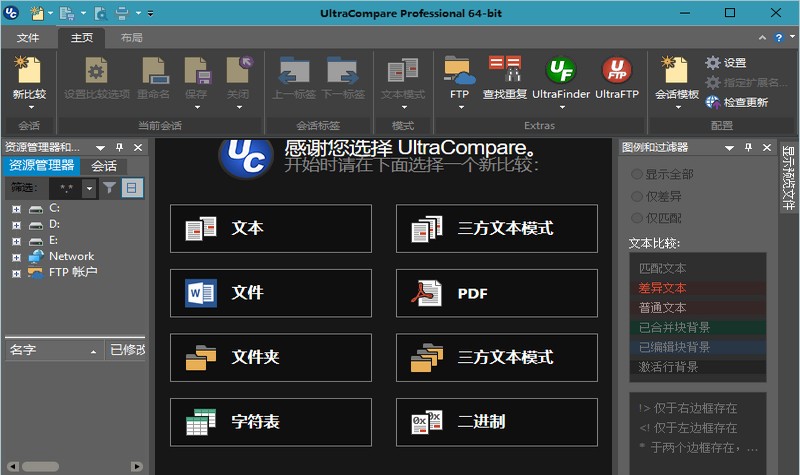
Task: Open the FTP ribbon icon
Action: point(459,70)
